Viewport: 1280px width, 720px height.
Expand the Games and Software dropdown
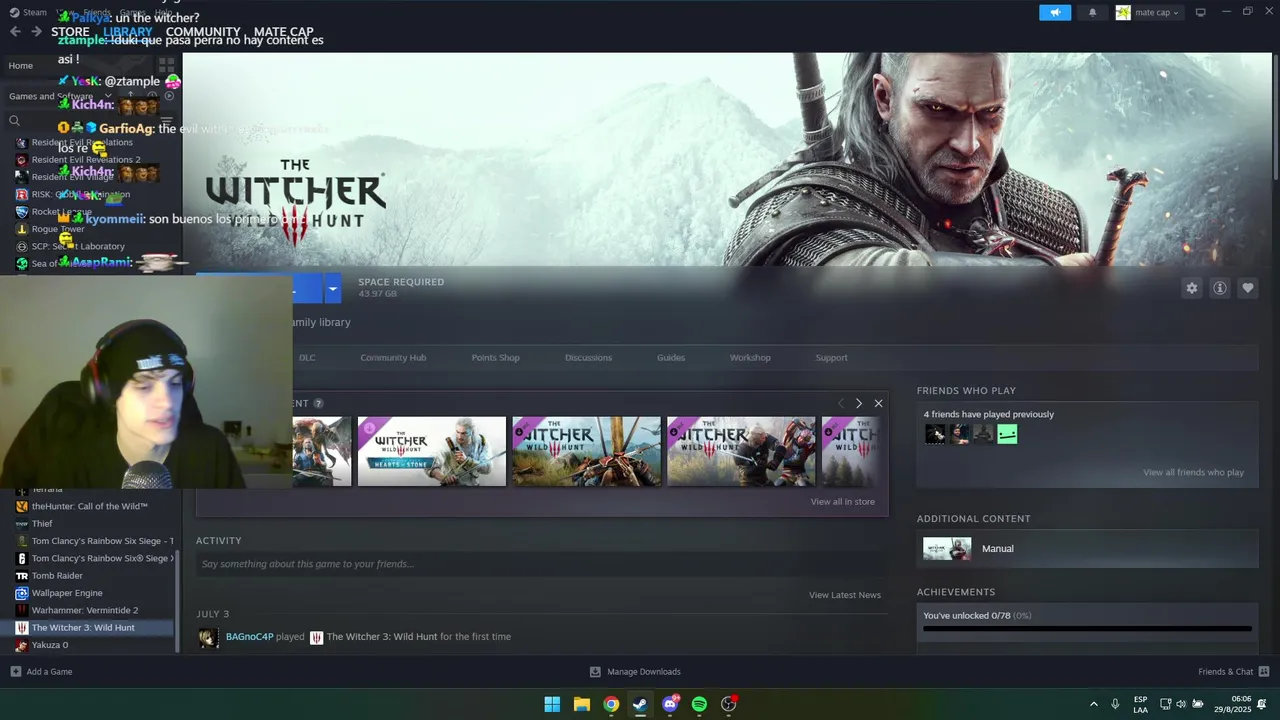tap(108, 96)
